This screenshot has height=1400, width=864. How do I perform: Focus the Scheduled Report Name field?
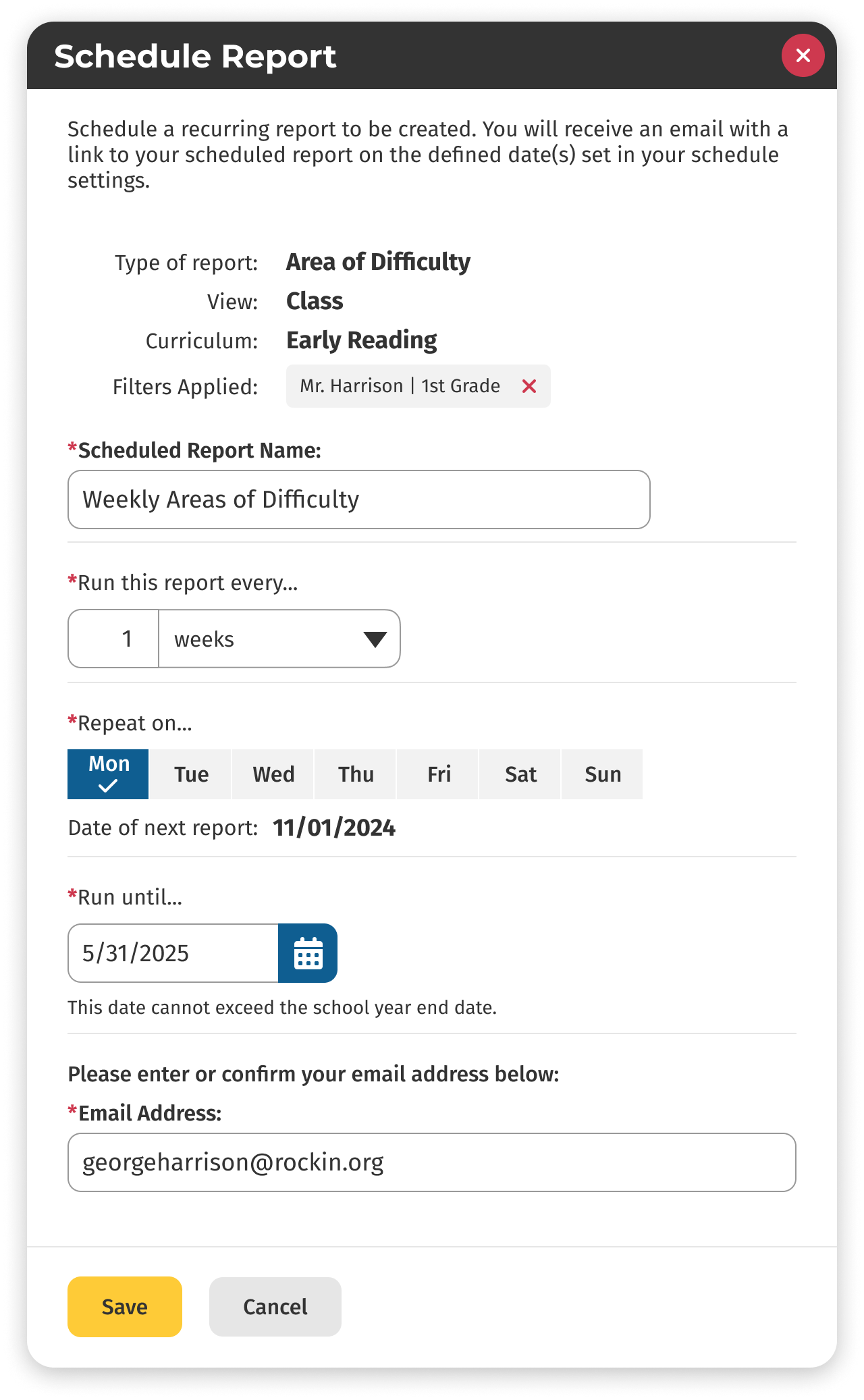click(x=359, y=500)
